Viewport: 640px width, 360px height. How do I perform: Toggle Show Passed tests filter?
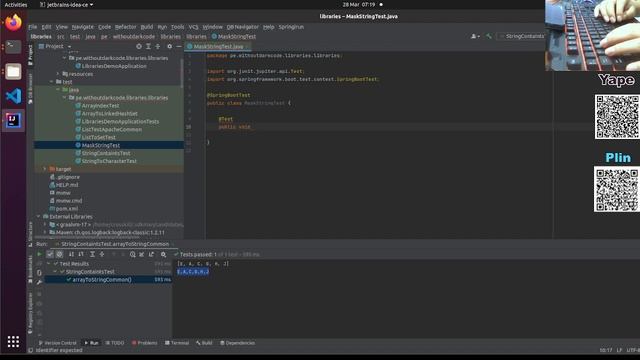click(x=50, y=254)
